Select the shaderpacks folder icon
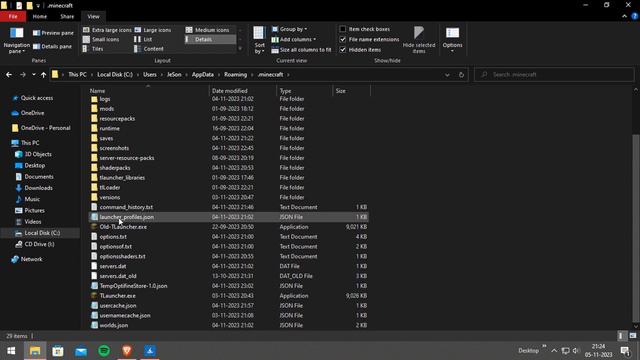Screen dimensions: 640x360 (x=94, y=168)
